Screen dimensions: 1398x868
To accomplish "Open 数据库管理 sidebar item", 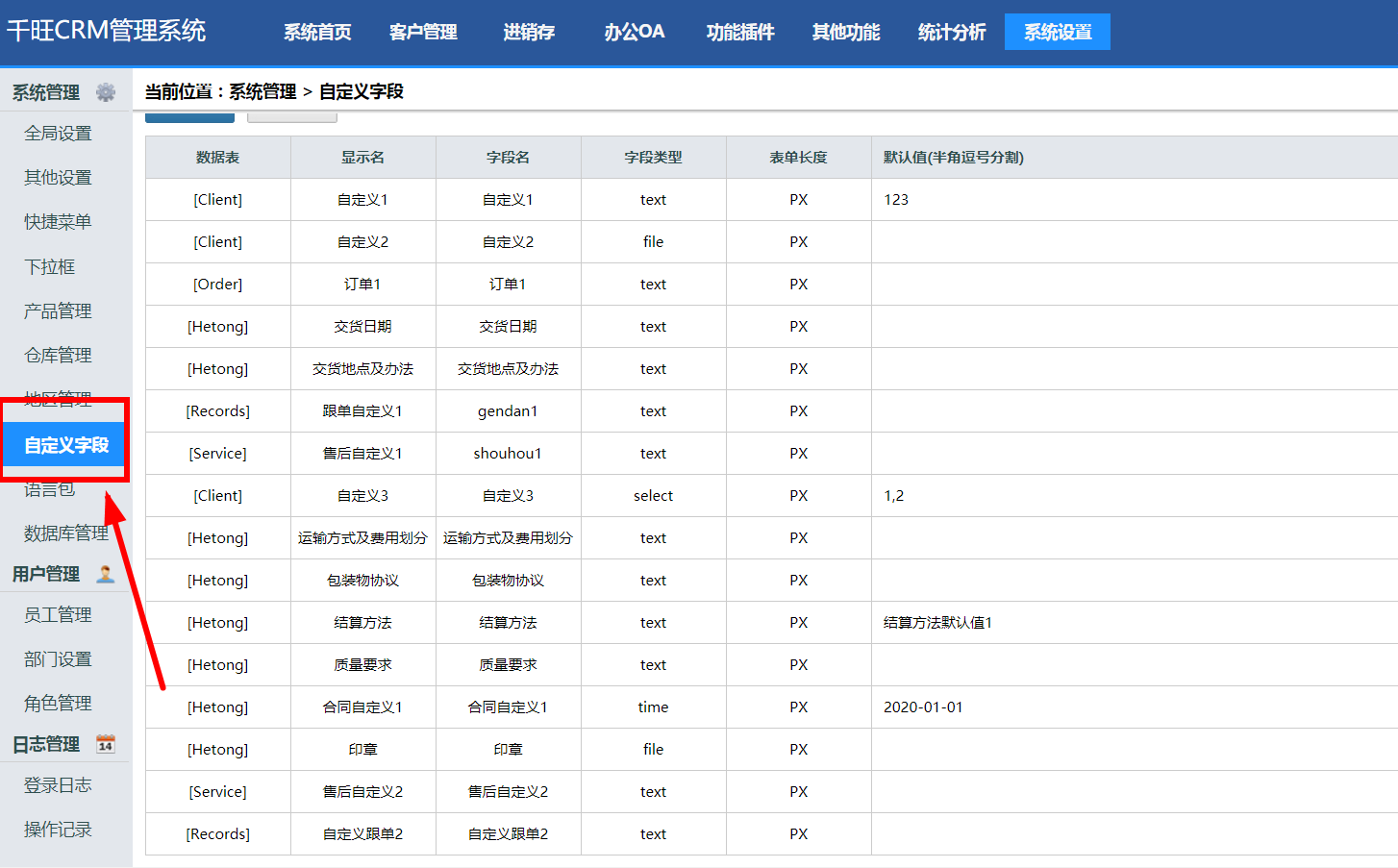I will pyautogui.click(x=66, y=533).
